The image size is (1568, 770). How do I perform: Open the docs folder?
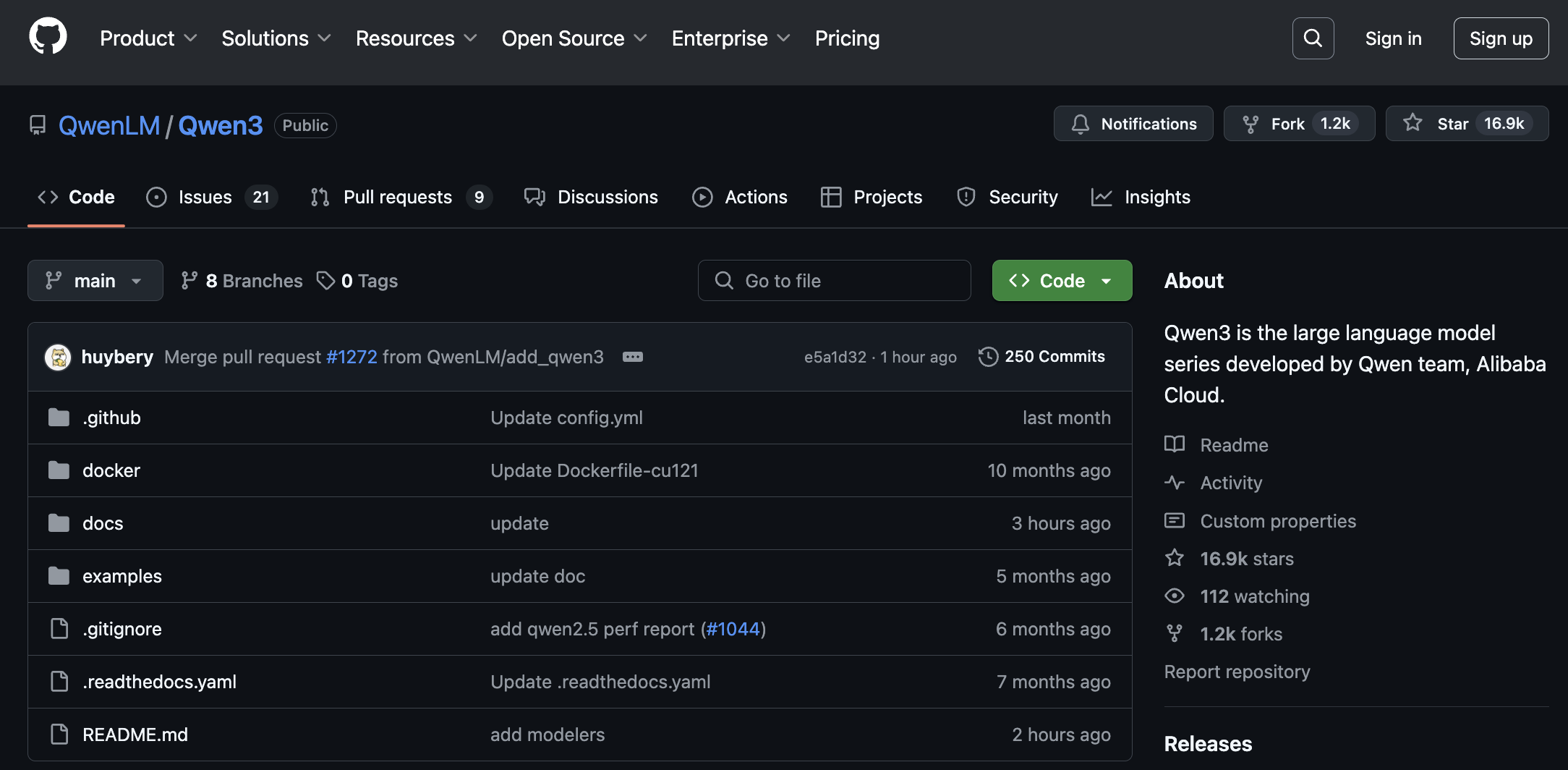click(x=103, y=523)
